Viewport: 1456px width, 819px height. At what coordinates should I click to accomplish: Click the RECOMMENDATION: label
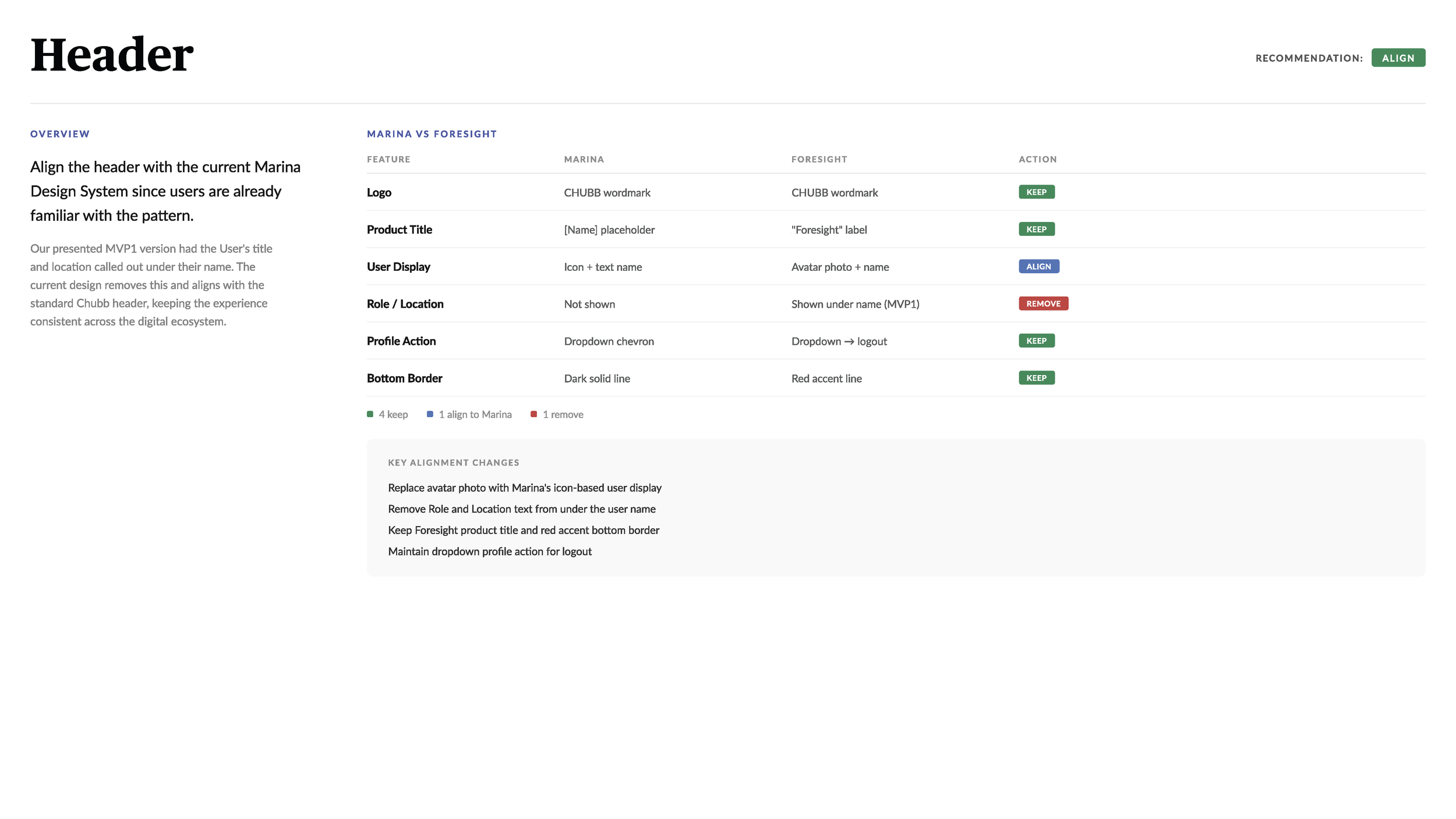(1309, 58)
